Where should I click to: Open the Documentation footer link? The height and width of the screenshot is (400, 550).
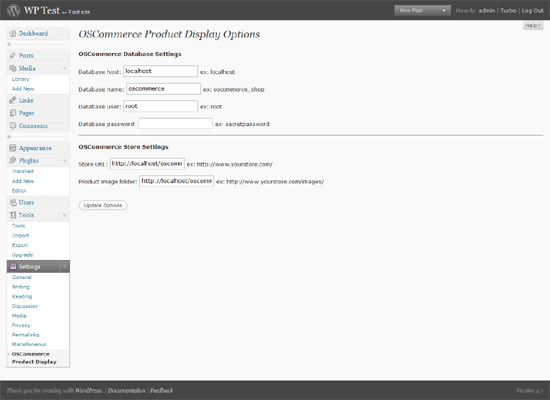(126, 391)
